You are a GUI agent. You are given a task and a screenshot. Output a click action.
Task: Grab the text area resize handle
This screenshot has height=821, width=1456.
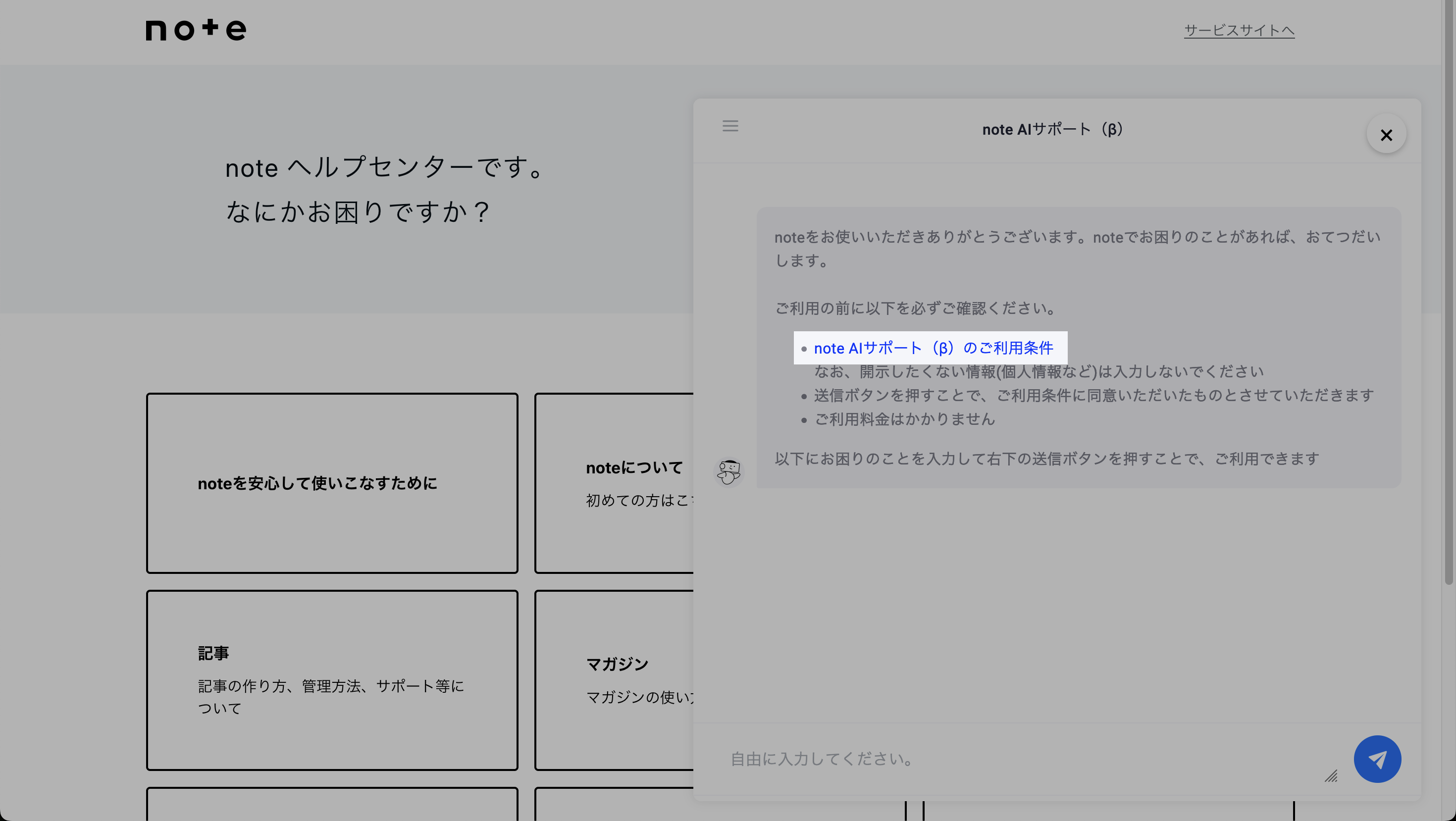pos(1331,776)
